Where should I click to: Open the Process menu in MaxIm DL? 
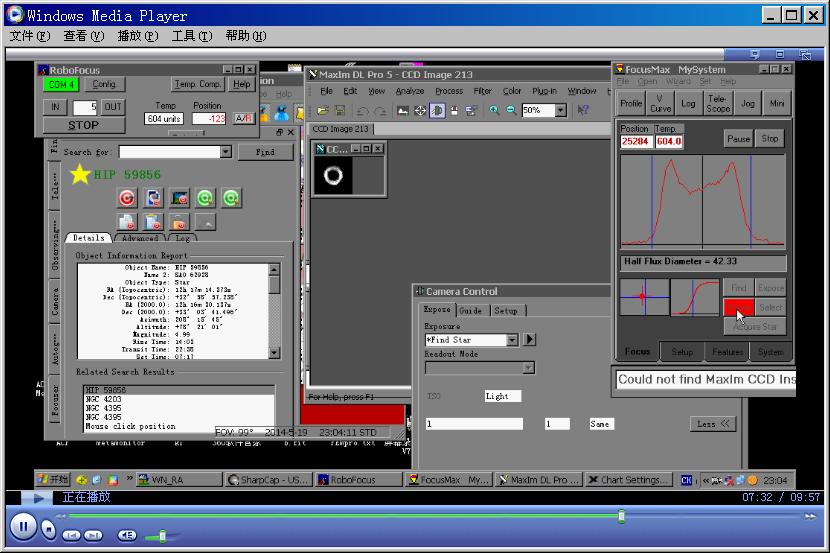[x=449, y=91]
